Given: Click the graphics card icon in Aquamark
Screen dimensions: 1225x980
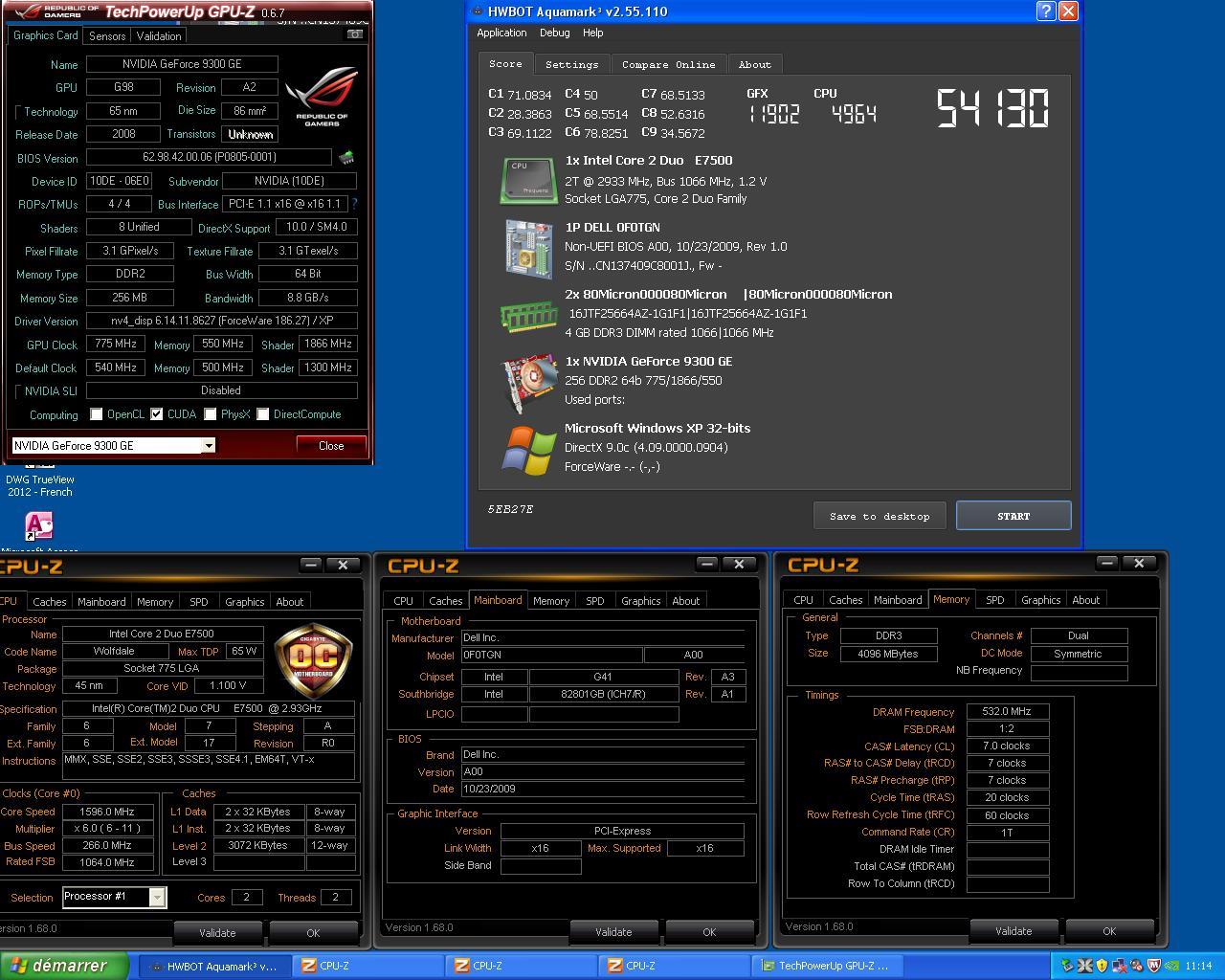Looking at the screenshot, I should 528,382.
